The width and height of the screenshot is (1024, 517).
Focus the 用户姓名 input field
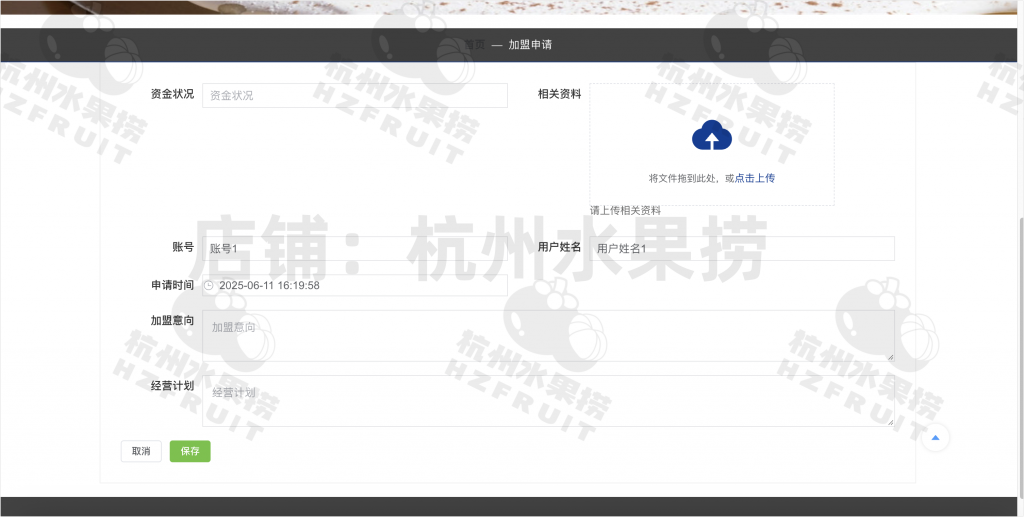[x=742, y=248]
